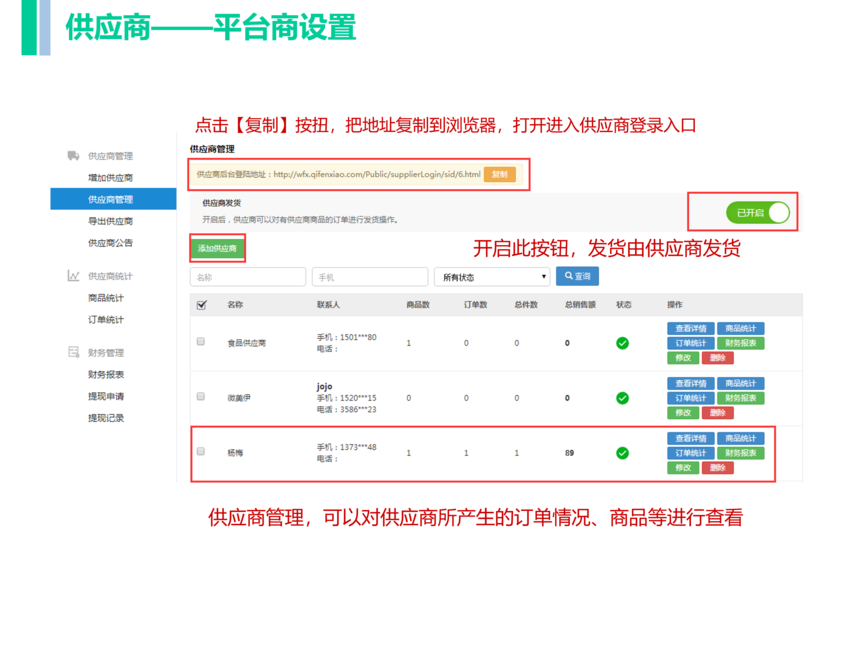This screenshot has height=645, width=860.
Task: Go to 提现申请 in sidebar menu
Action: click(x=106, y=397)
